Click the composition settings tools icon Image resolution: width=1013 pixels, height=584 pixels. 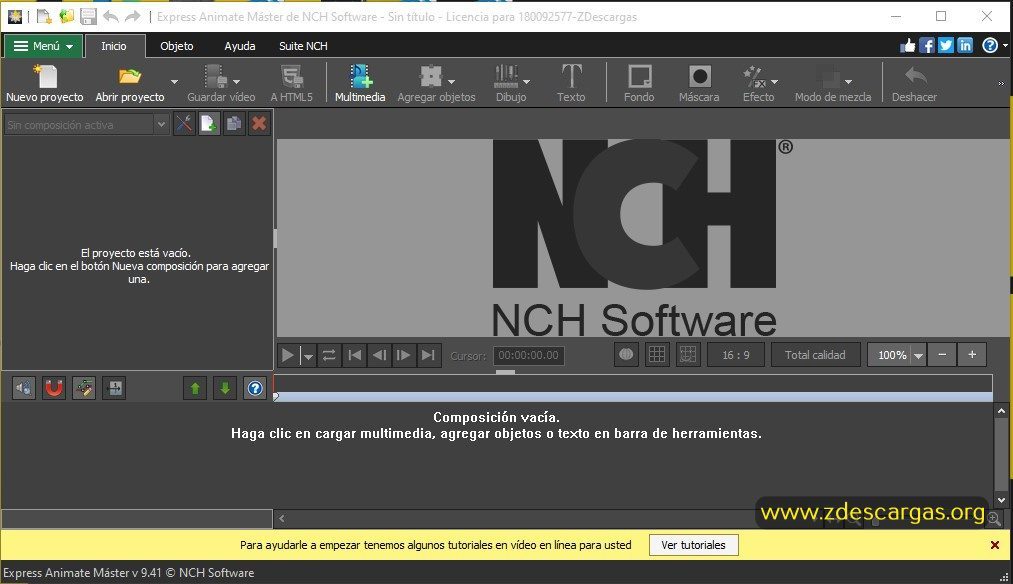(184, 124)
